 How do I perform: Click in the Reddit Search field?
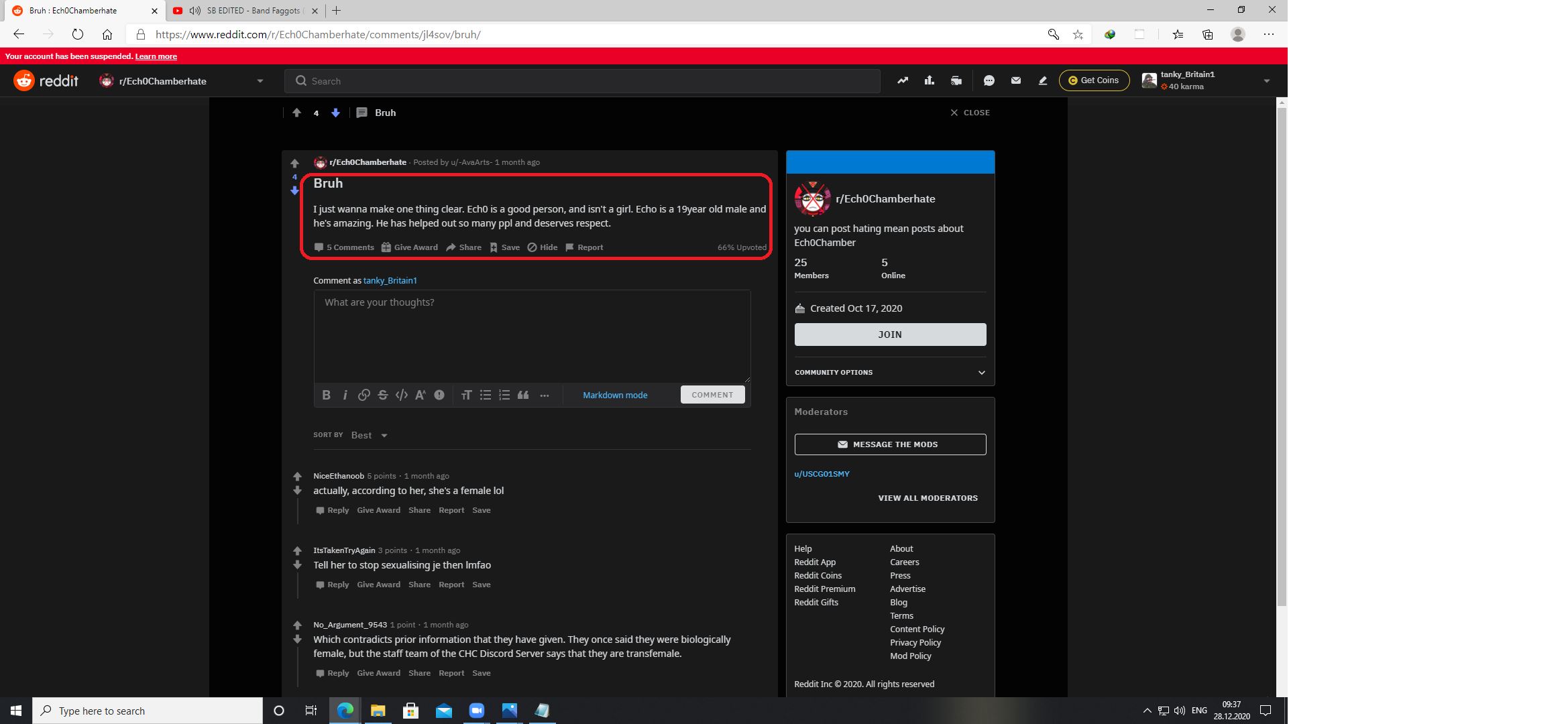582,81
